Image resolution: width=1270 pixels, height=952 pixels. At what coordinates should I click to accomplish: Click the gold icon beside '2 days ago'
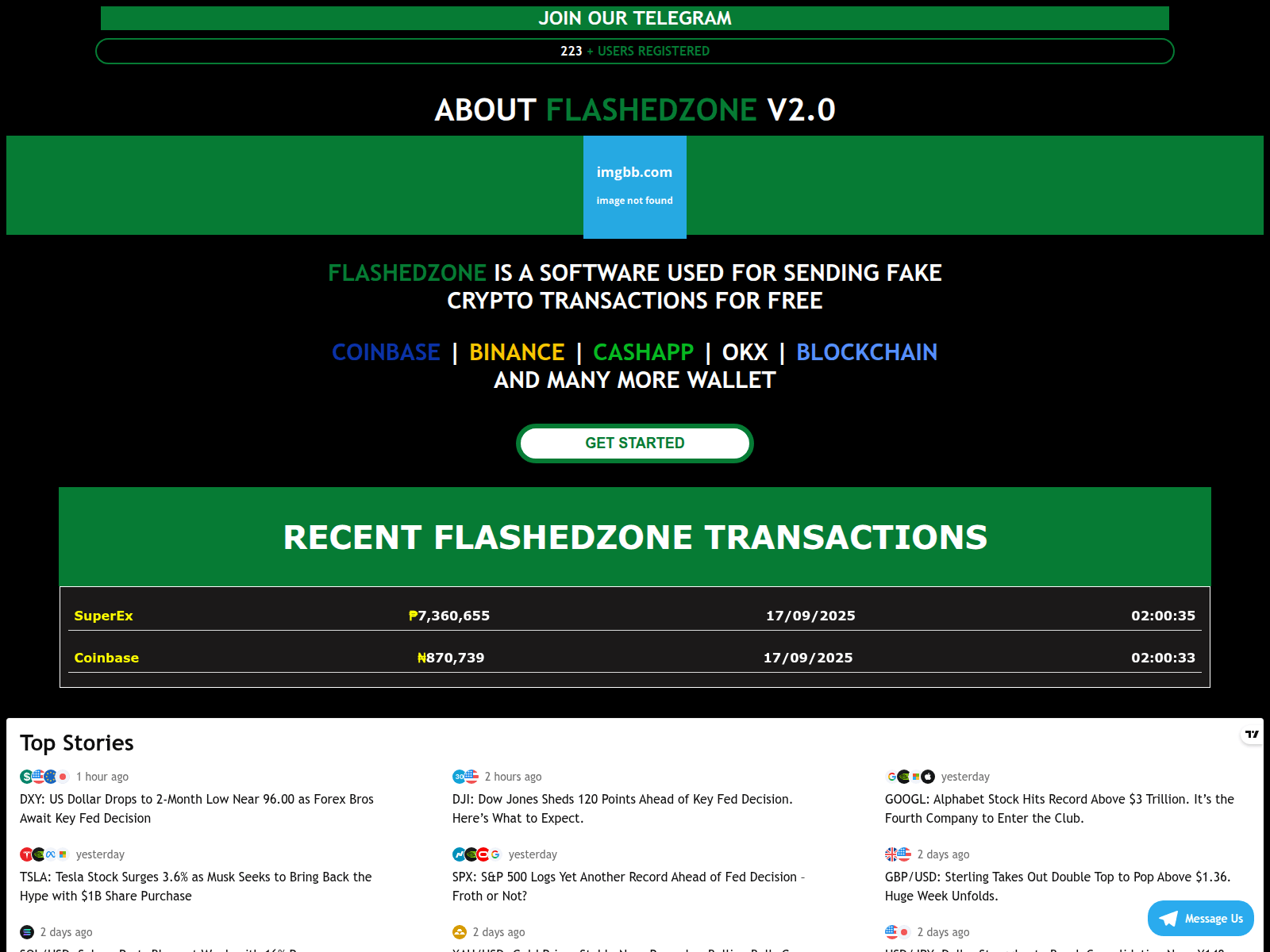click(x=460, y=932)
